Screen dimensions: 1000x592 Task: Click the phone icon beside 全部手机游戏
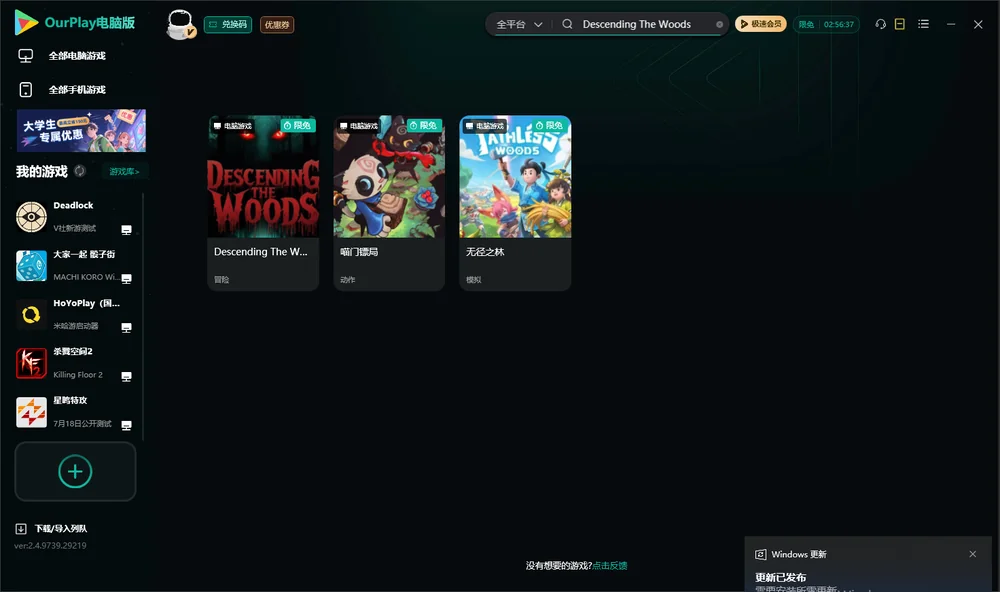click(26, 89)
